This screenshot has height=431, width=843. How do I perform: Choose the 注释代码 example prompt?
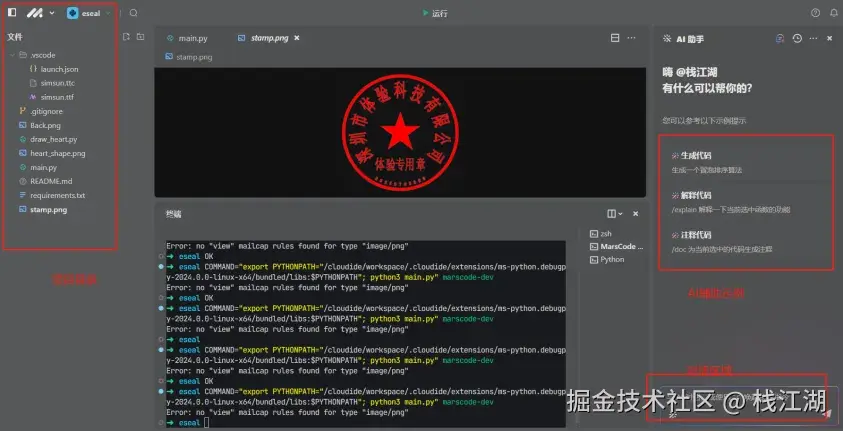coord(746,242)
